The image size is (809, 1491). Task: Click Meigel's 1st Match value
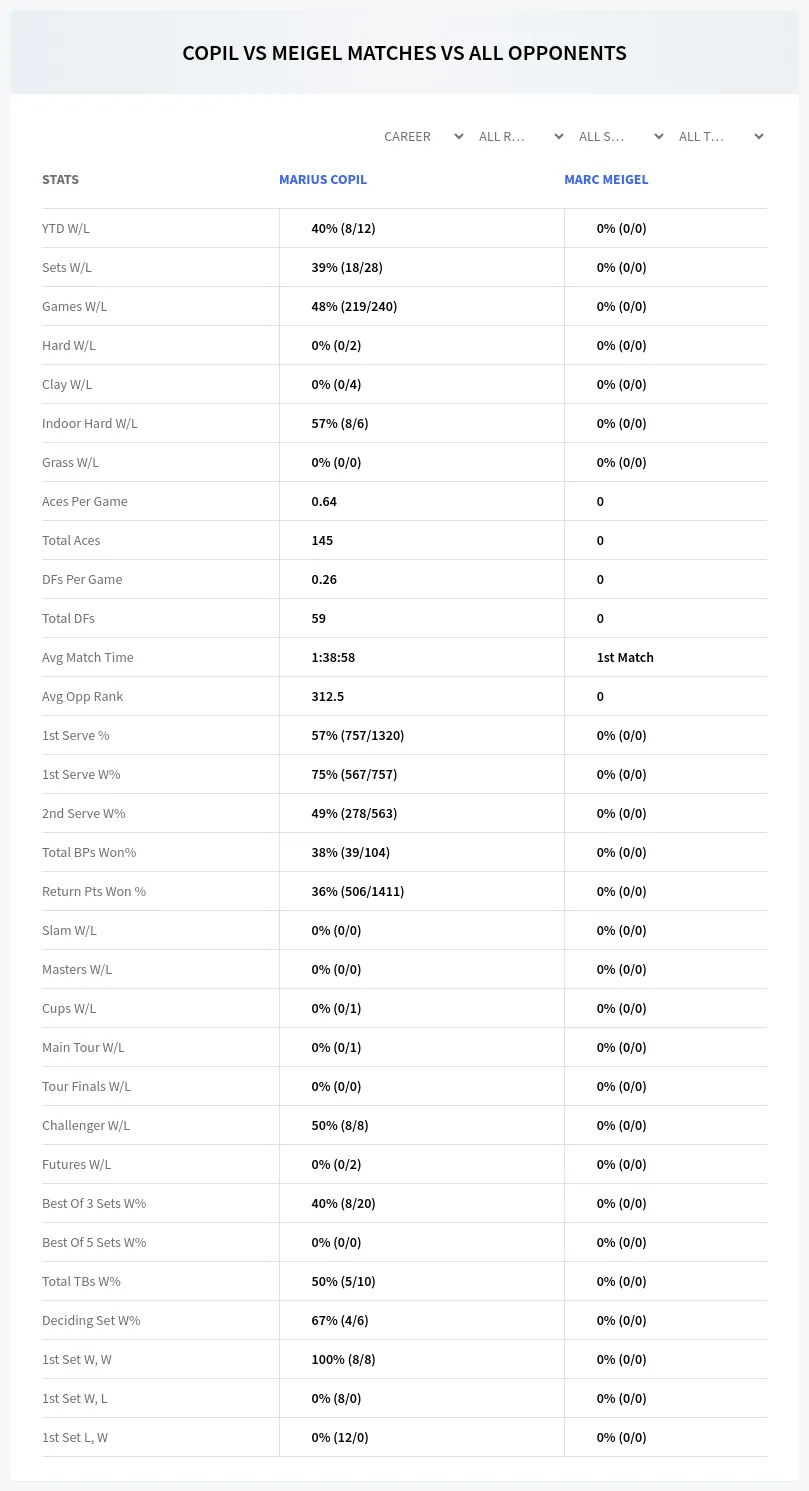click(625, 657)
